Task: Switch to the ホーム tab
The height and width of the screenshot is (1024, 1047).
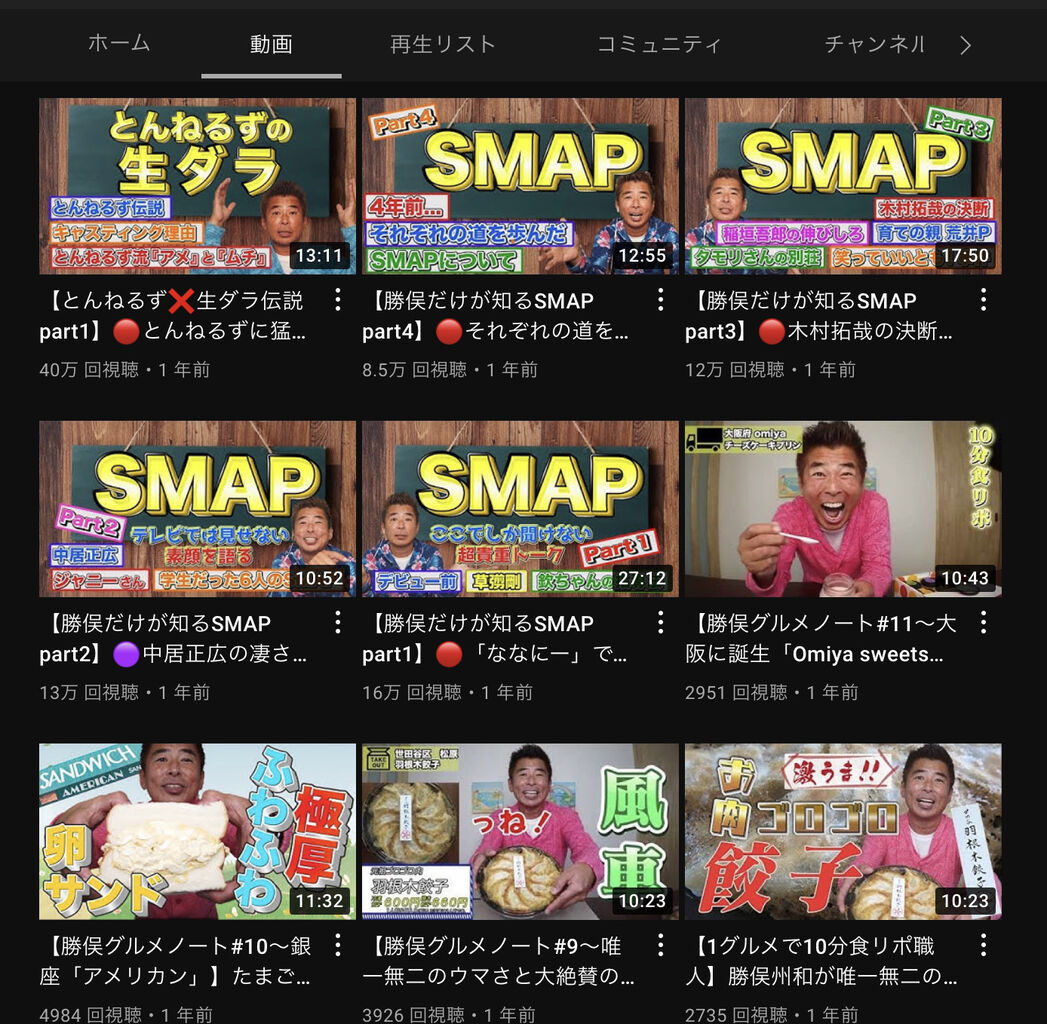Action: click(x=119, y=43)
